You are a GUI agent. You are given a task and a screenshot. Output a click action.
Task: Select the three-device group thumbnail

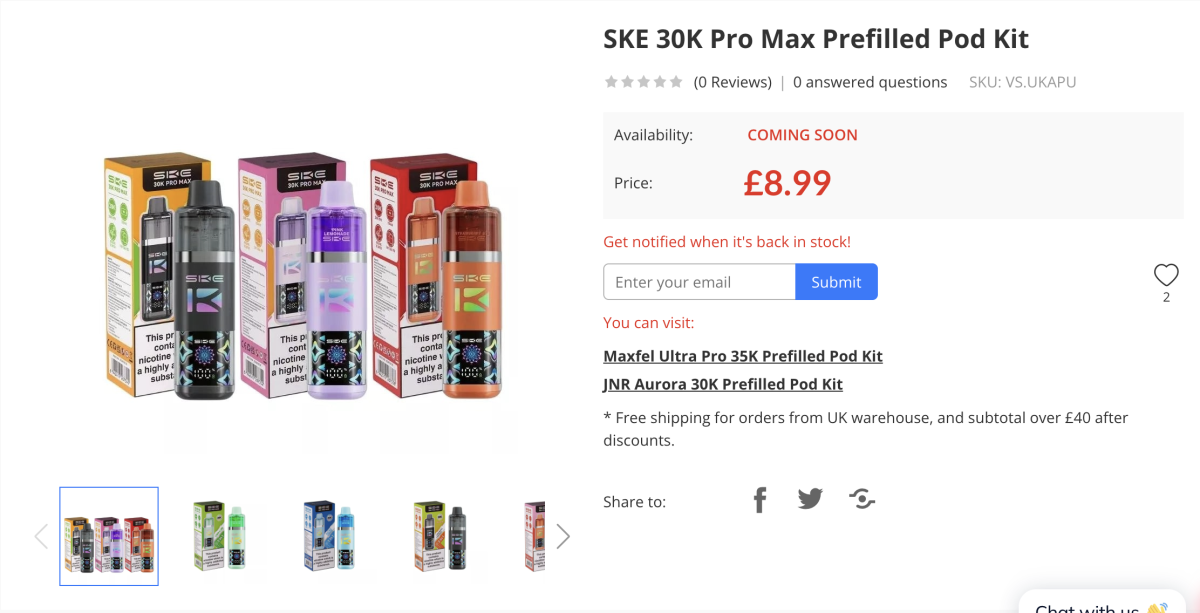click(109, 536)
